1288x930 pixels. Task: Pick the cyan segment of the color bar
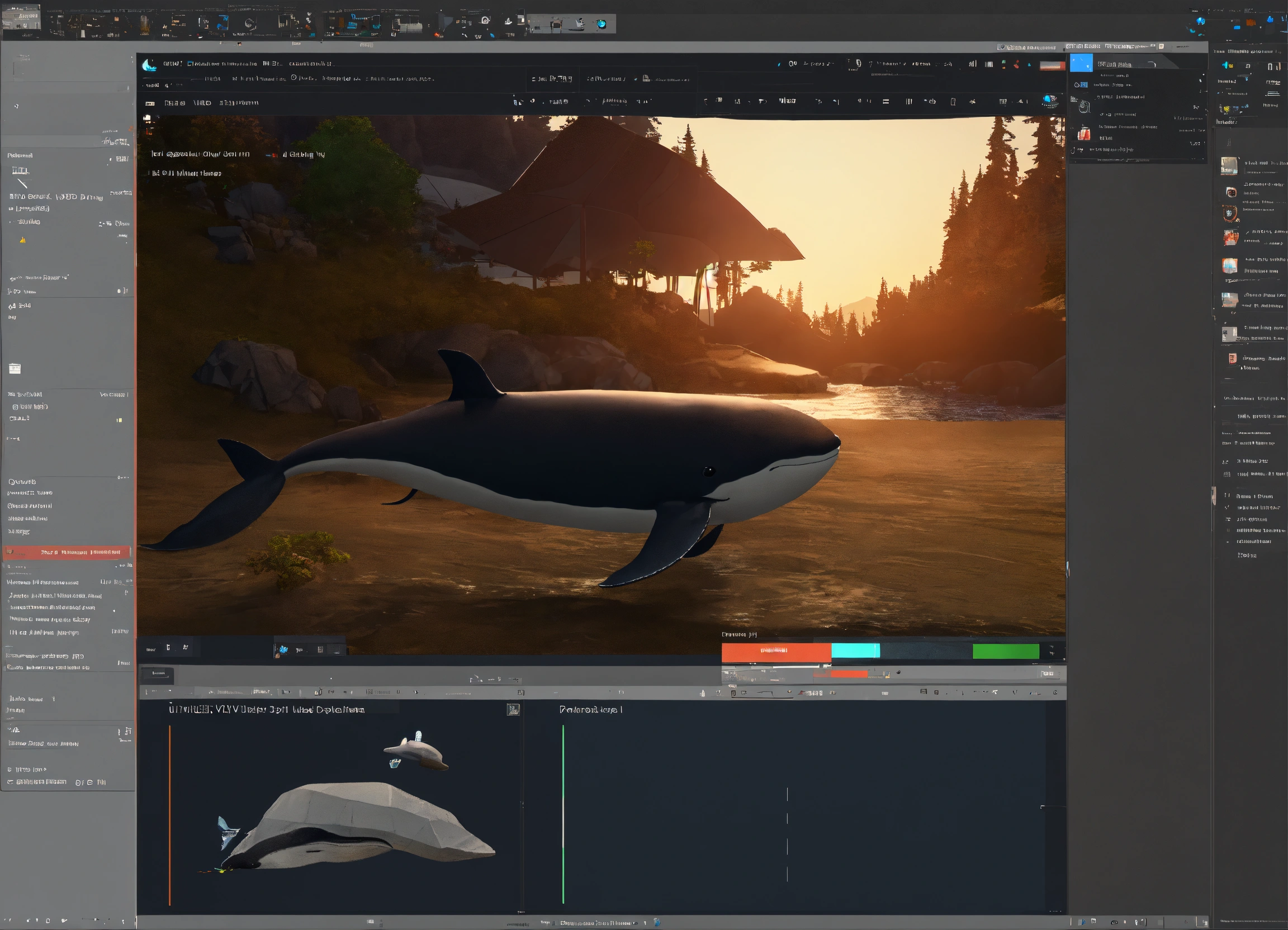click(855, 651)
